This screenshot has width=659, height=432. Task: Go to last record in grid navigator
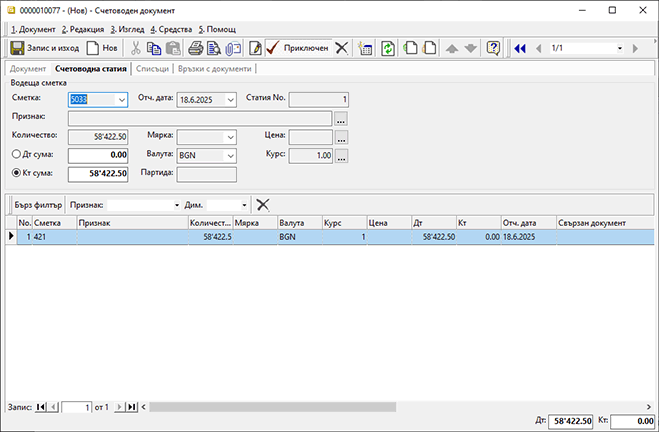click(x=132, y=407)
